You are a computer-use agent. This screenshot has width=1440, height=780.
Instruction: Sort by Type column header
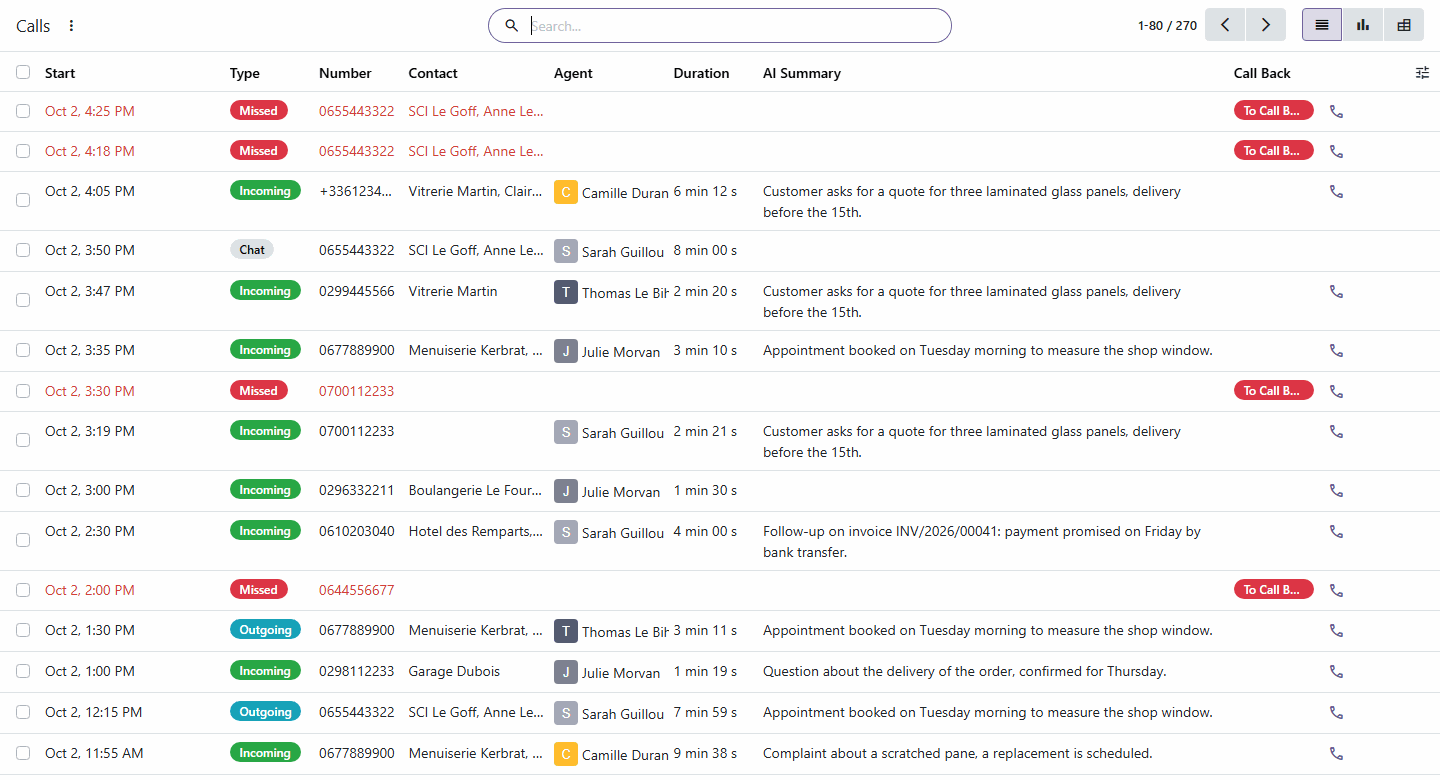pos(245,73)
